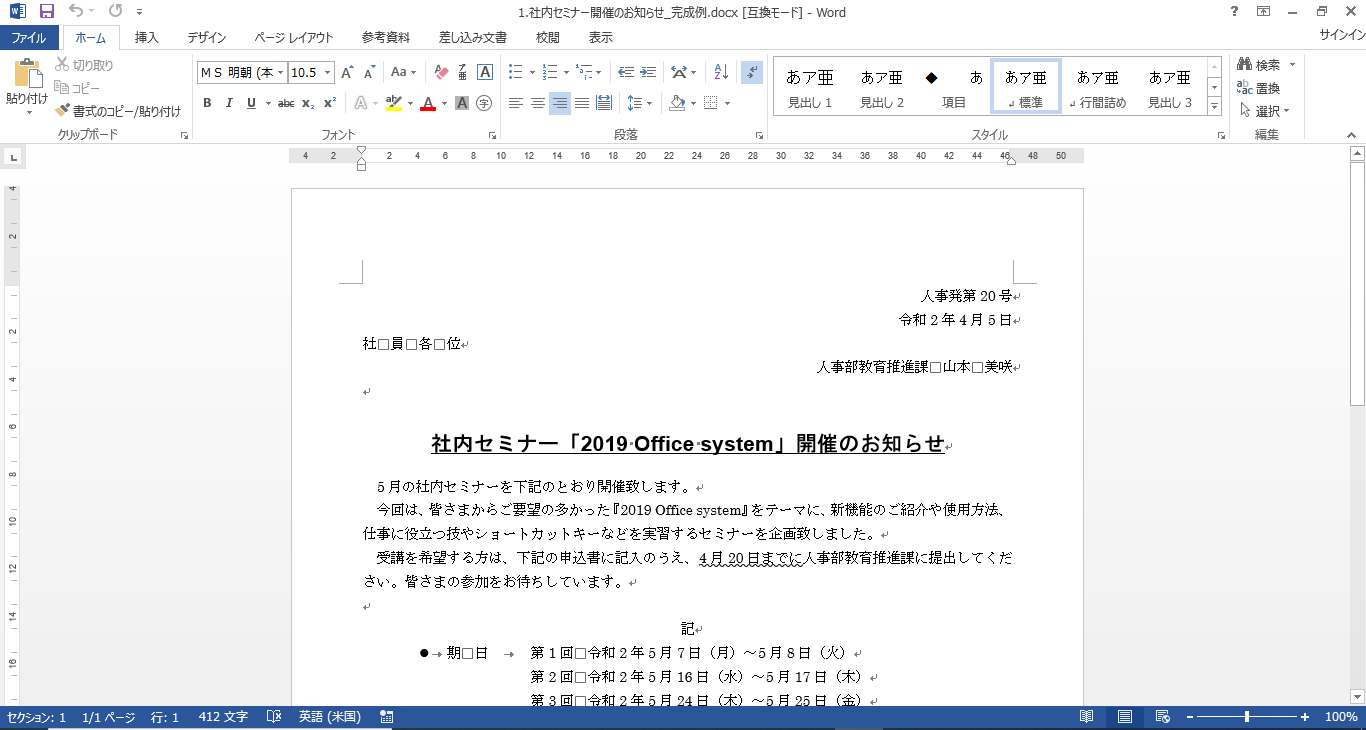Click the 100% zoom level indicator
1366x730 pixels.
click(1341, 717)
